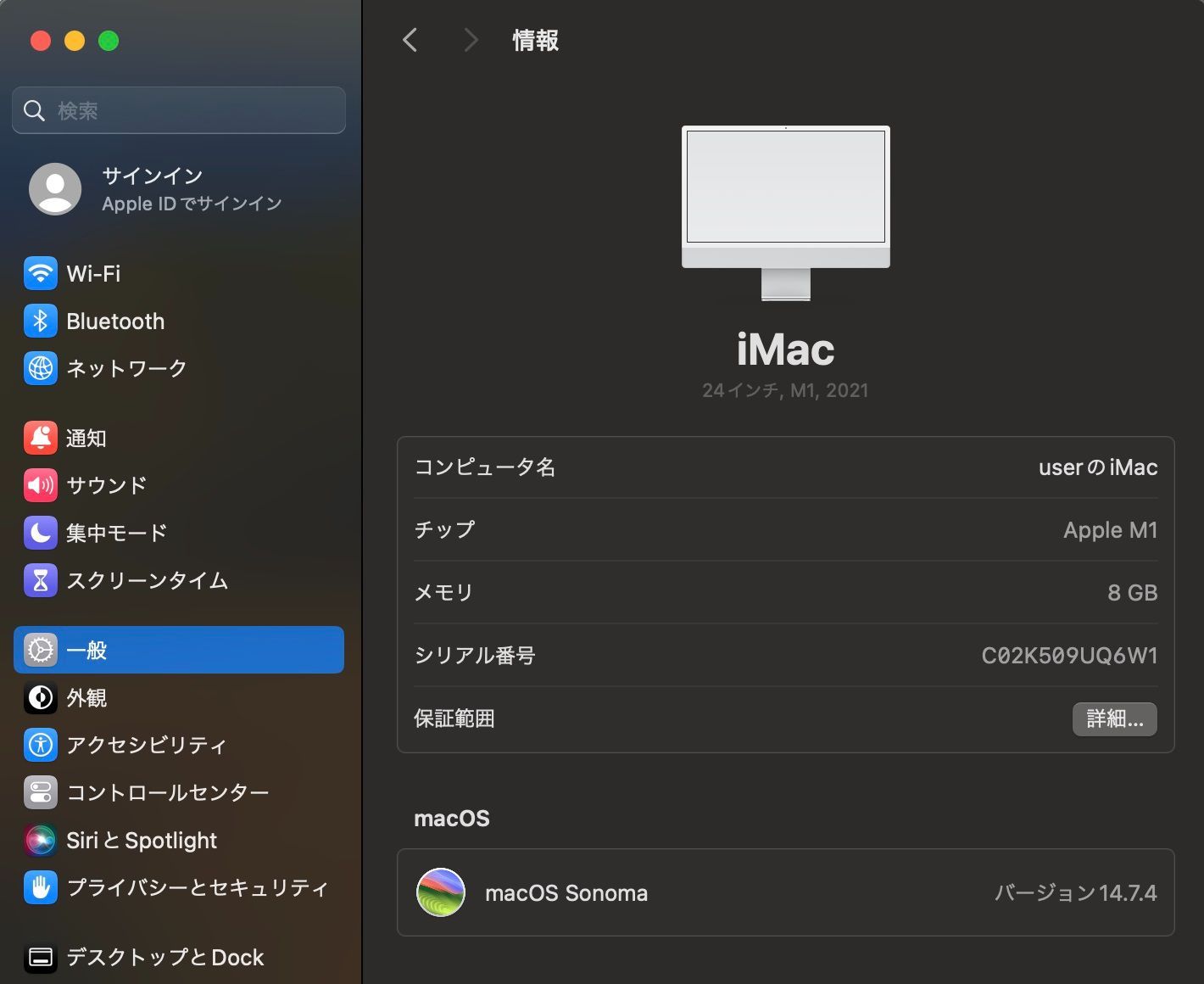
Task: Click the macOS section heading
Action: tap(452, 819)
